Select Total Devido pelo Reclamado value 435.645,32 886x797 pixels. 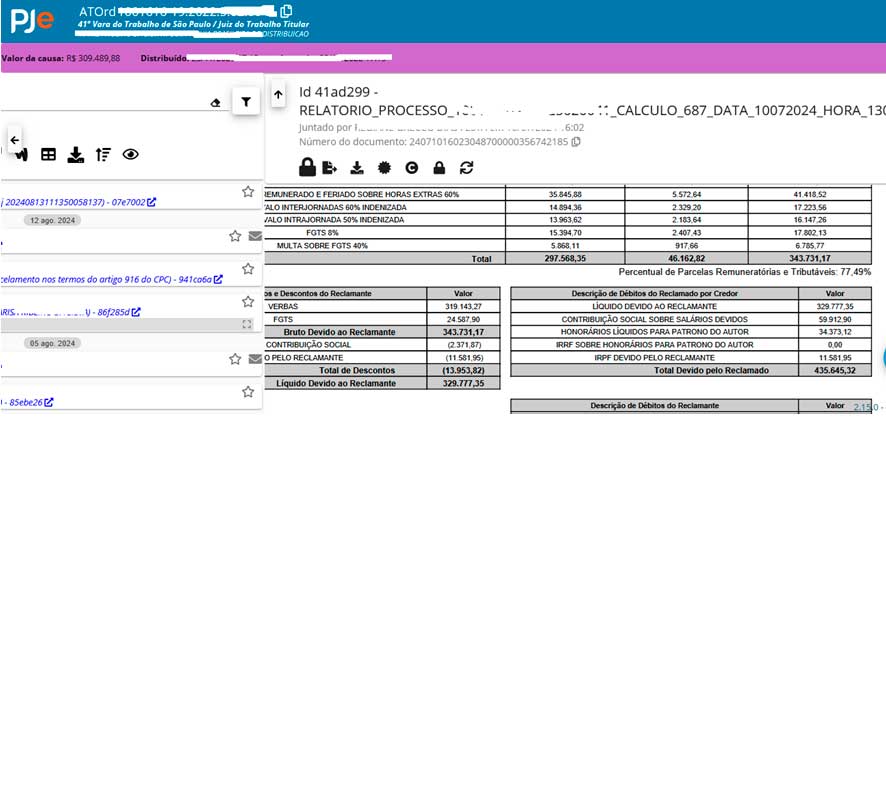[835, 370]
